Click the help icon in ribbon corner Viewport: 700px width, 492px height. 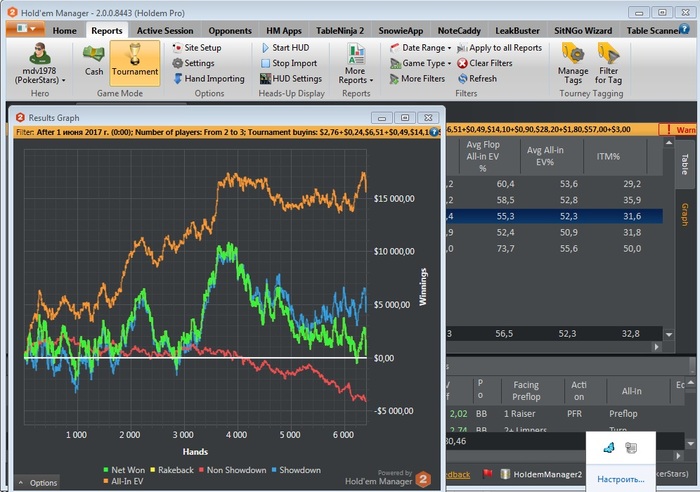pyautogui.click(x=683, y=29)
